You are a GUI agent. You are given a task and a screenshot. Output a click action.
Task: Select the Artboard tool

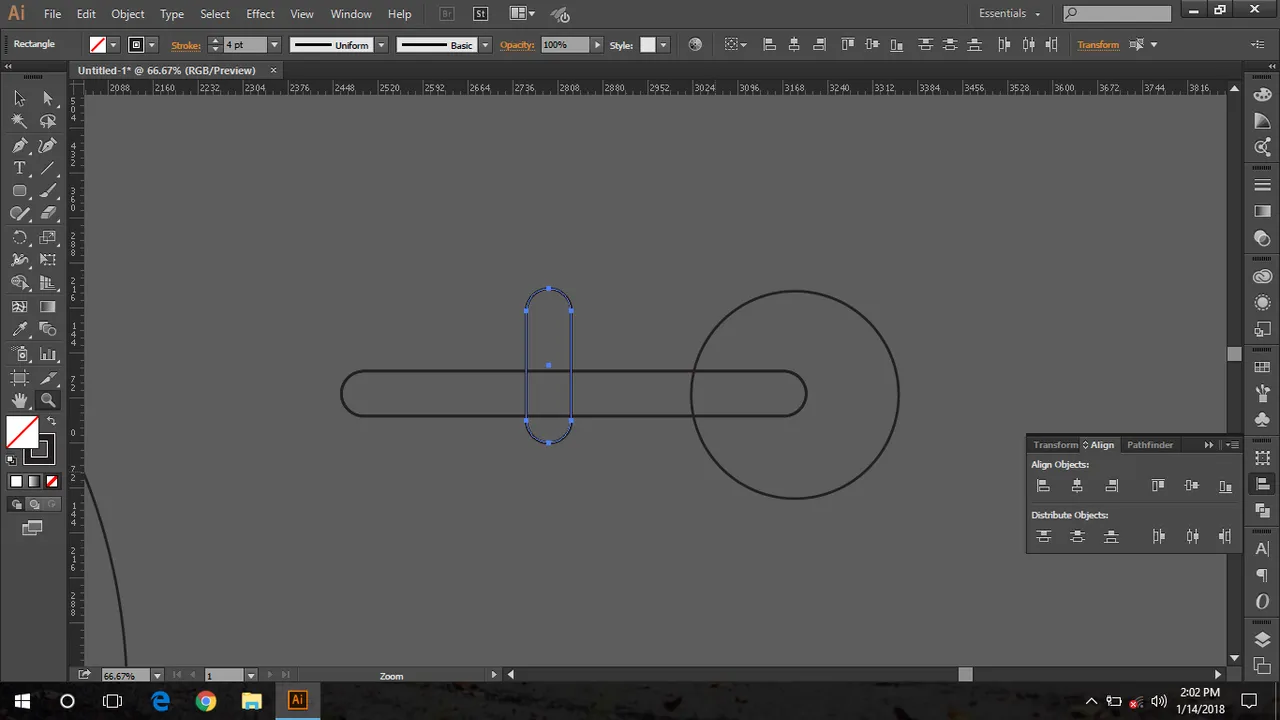19,377
